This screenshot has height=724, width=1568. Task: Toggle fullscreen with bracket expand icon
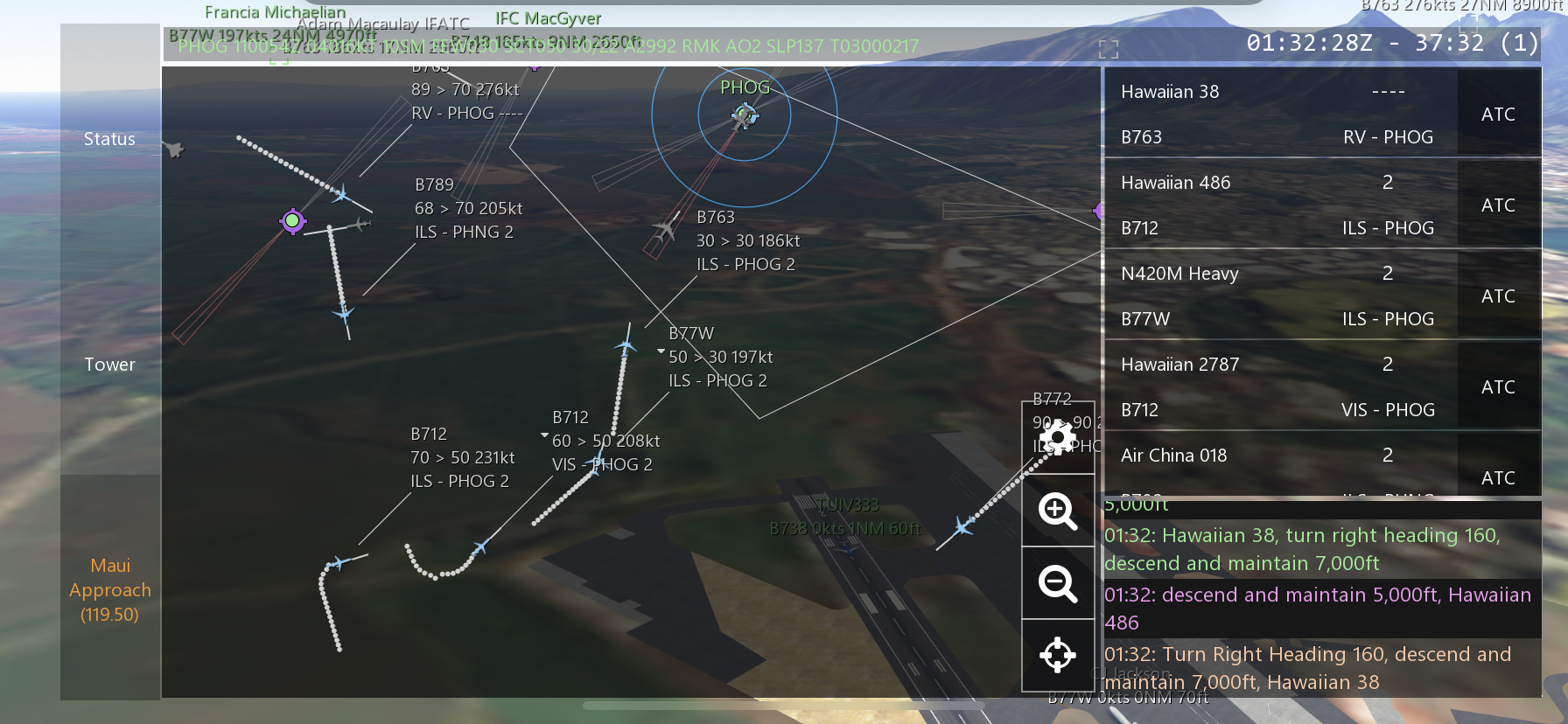(x=1109, y=49)
